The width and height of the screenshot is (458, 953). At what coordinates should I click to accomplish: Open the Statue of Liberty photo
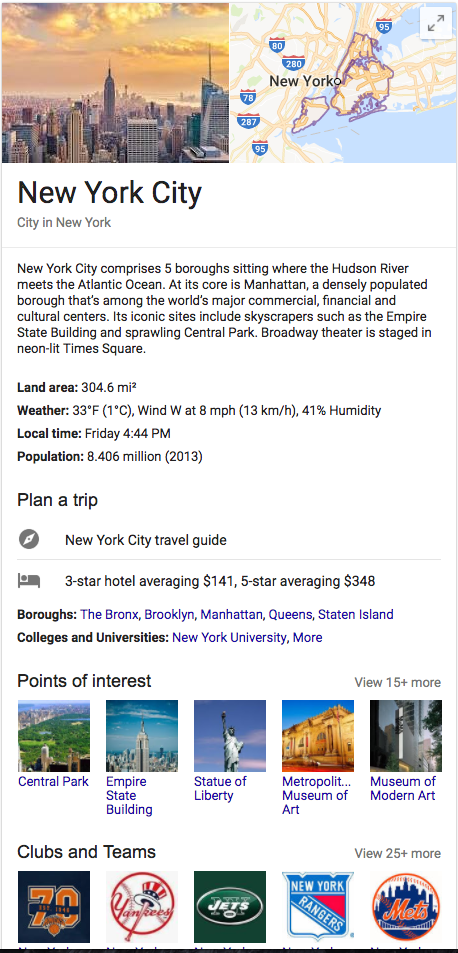(x=230, y=735)
